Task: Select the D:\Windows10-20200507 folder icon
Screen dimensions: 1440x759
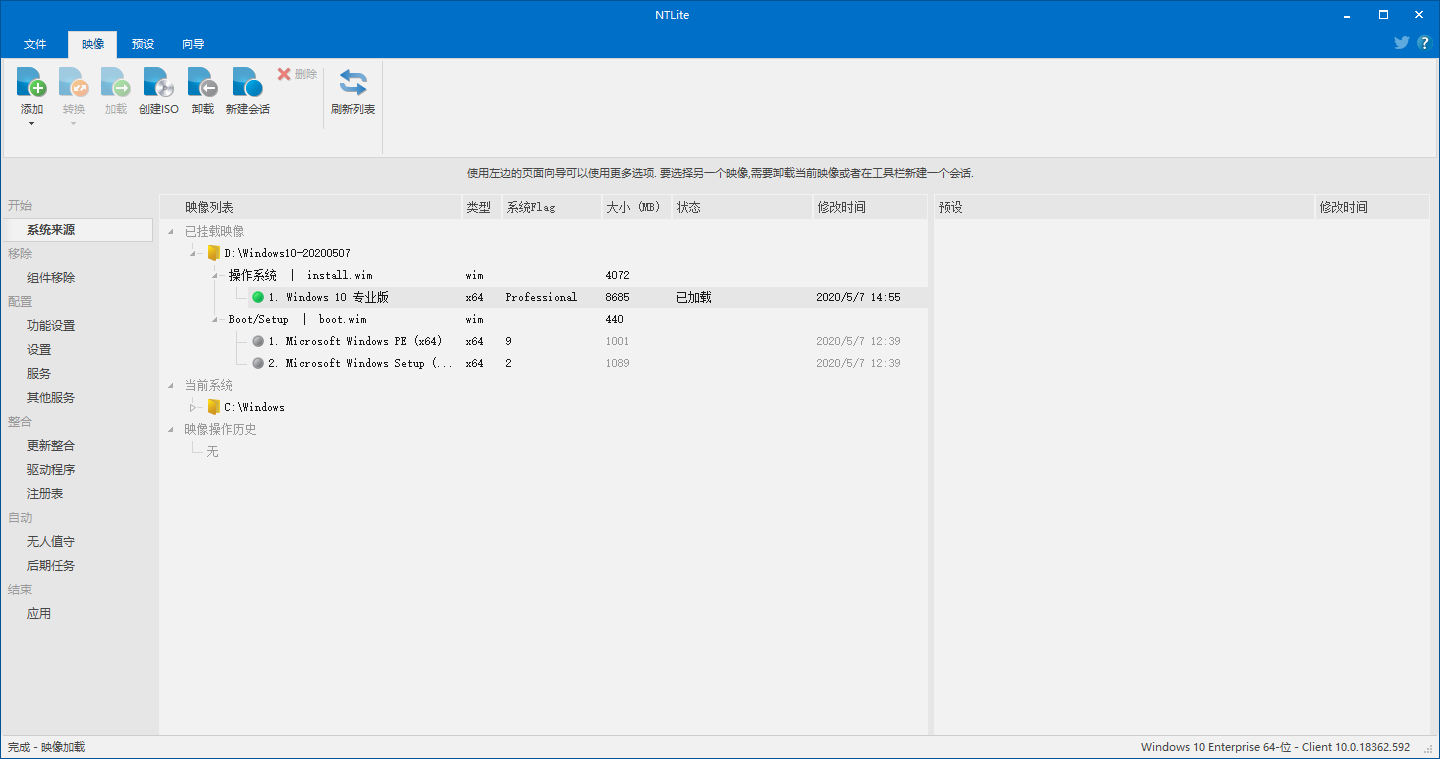Action: click(x=213, y=253)
